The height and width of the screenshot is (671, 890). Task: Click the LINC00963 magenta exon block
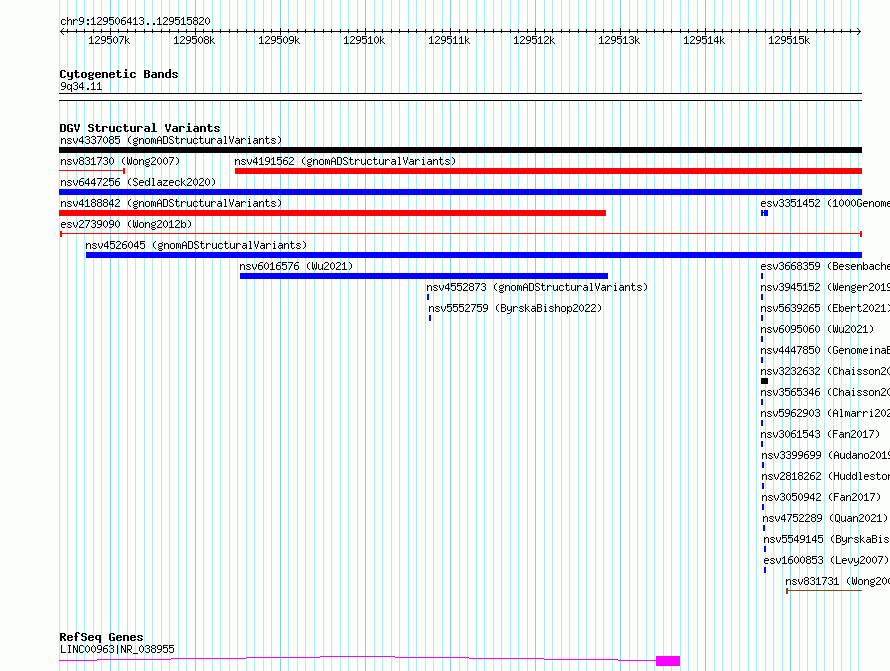668,661
